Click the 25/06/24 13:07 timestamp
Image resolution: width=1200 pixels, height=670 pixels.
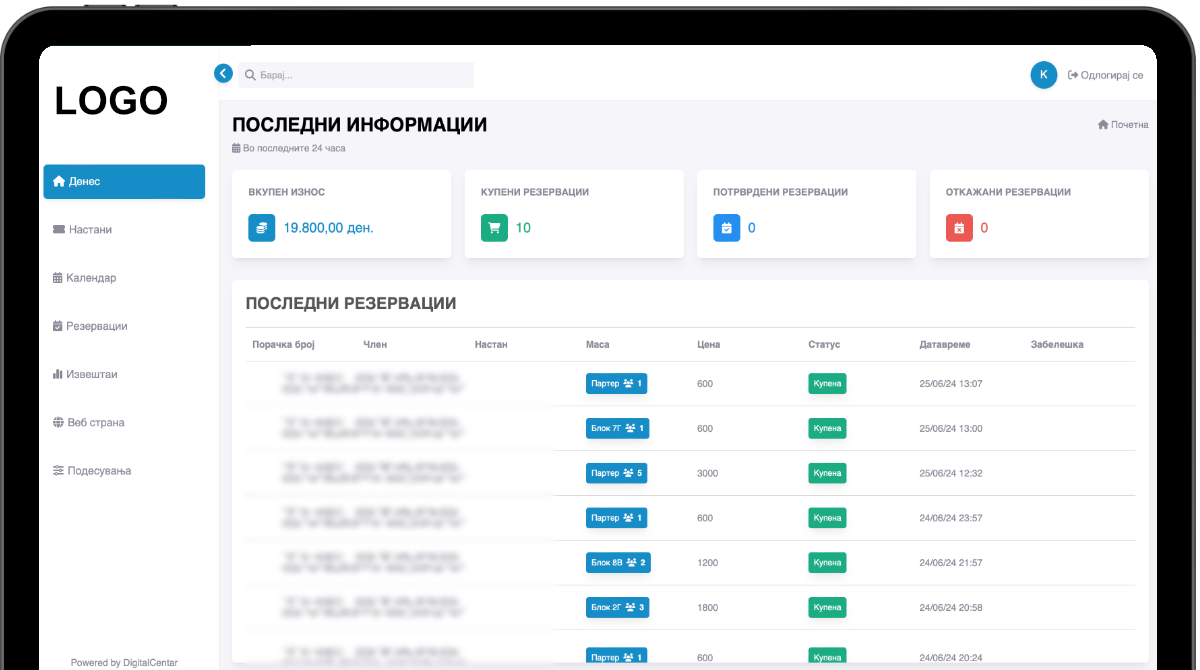tap(951, 384)
